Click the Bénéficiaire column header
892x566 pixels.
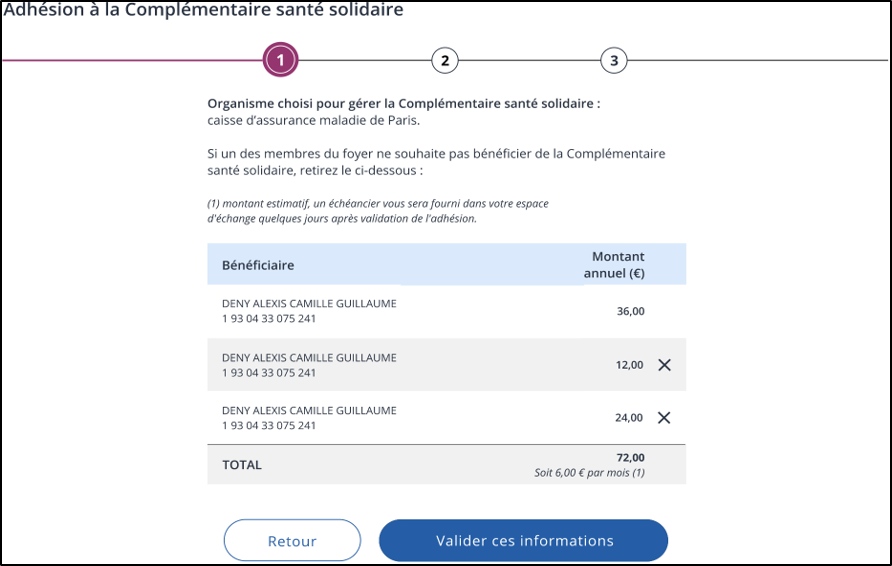tap(258, 265)
